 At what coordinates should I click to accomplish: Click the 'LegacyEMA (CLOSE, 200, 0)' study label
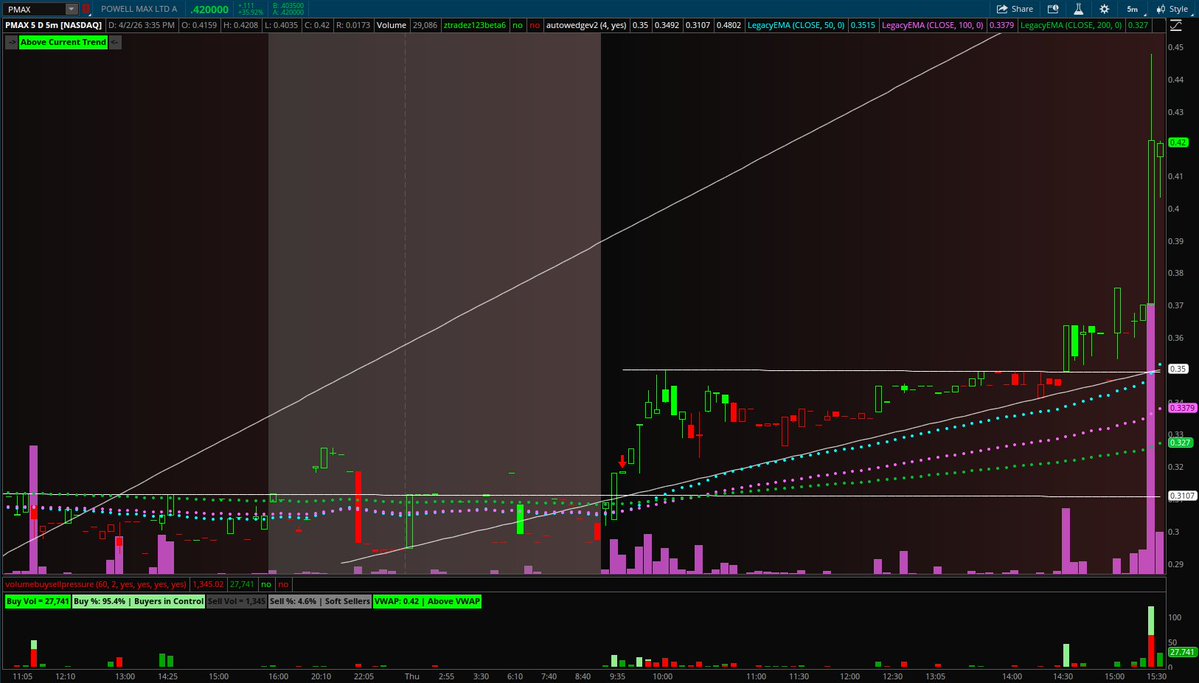click(1071, 25)
